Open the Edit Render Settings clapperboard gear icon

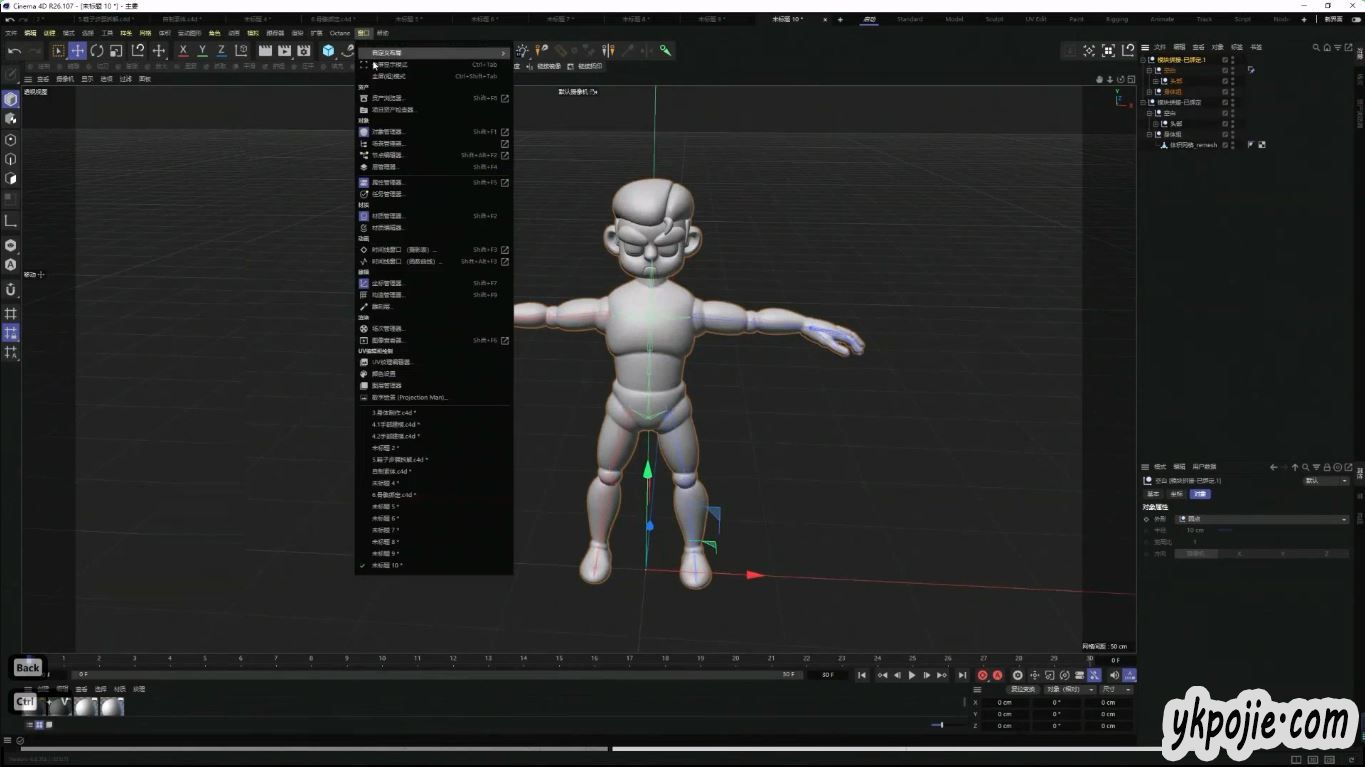tap(305, 51)
